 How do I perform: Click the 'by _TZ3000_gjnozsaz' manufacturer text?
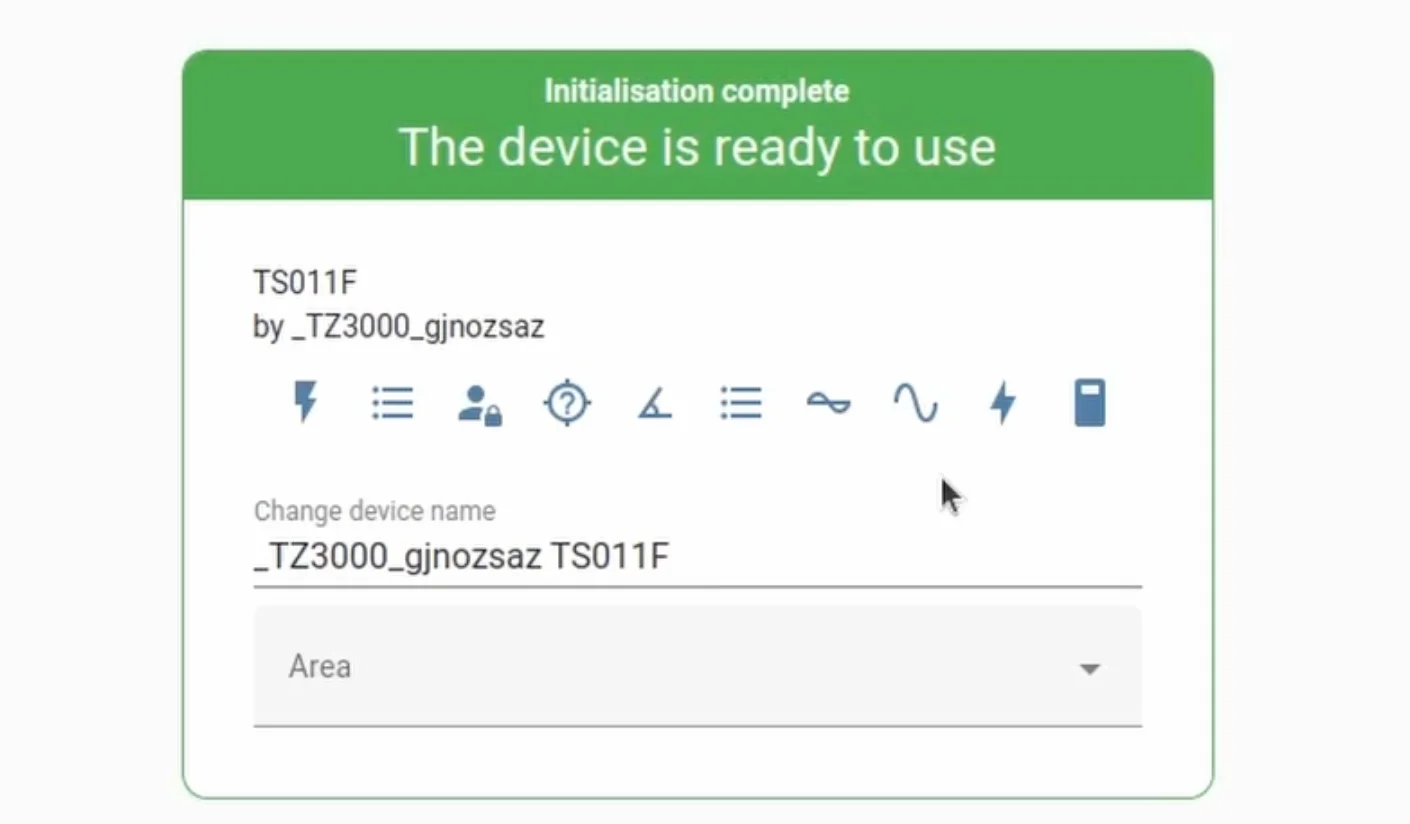[399, 328]
